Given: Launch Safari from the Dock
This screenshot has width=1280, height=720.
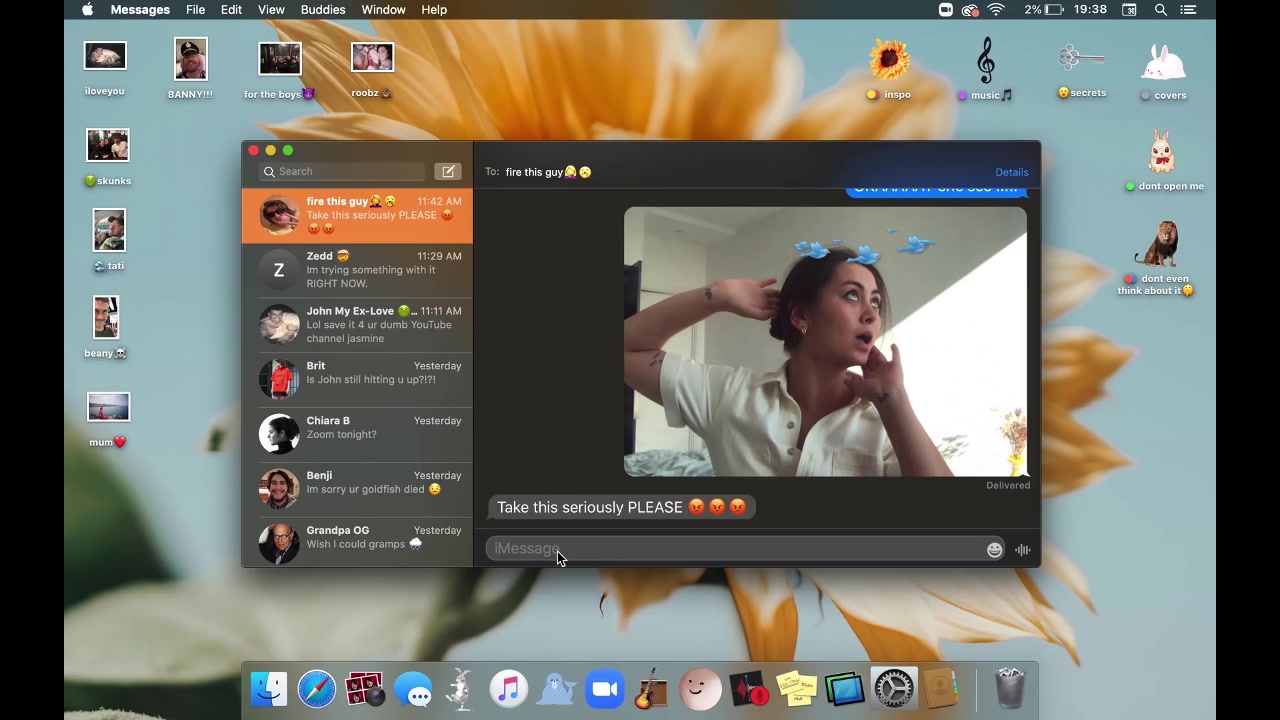Looking at the screenshot, I should click(317, 689).
